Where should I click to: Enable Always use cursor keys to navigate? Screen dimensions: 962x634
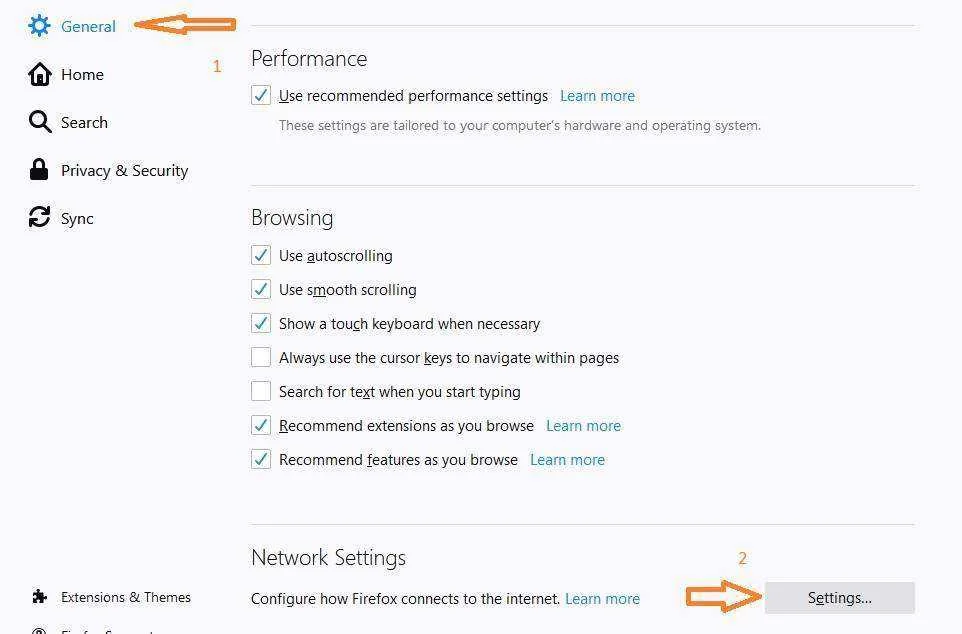[261, 357]
